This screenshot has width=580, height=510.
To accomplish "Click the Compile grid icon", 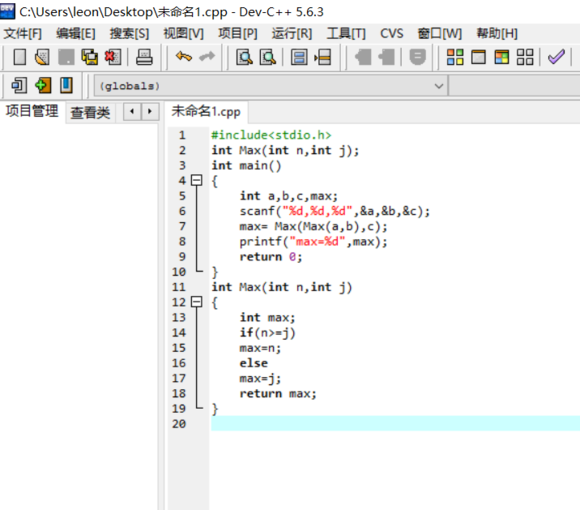I will coord(455,57).
